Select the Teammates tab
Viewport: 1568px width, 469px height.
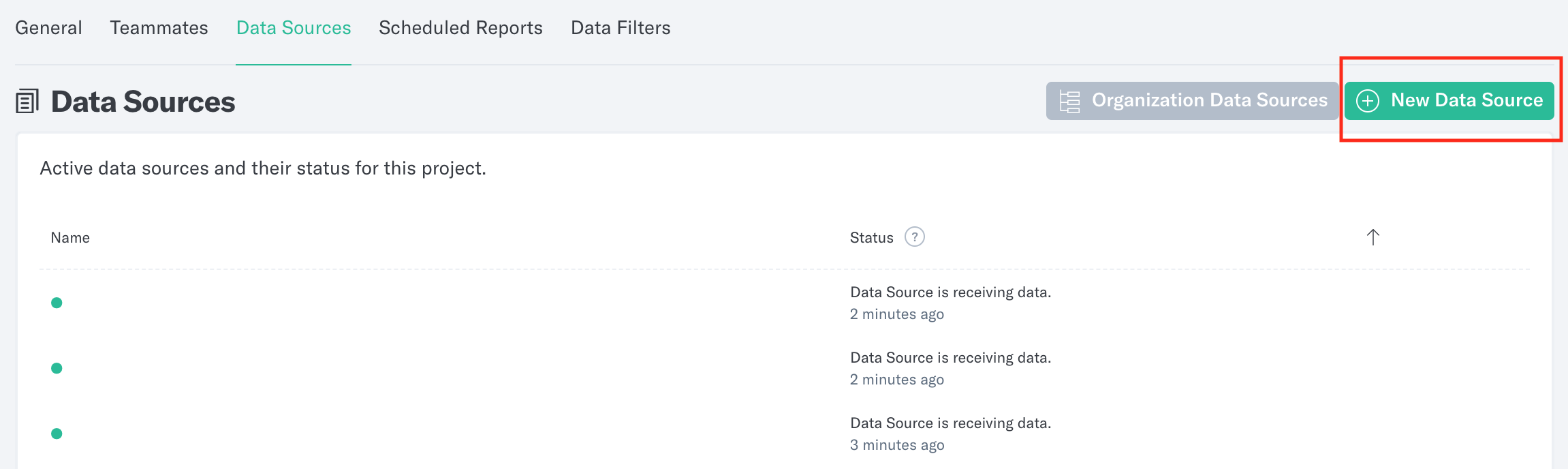tap(159, 27)
